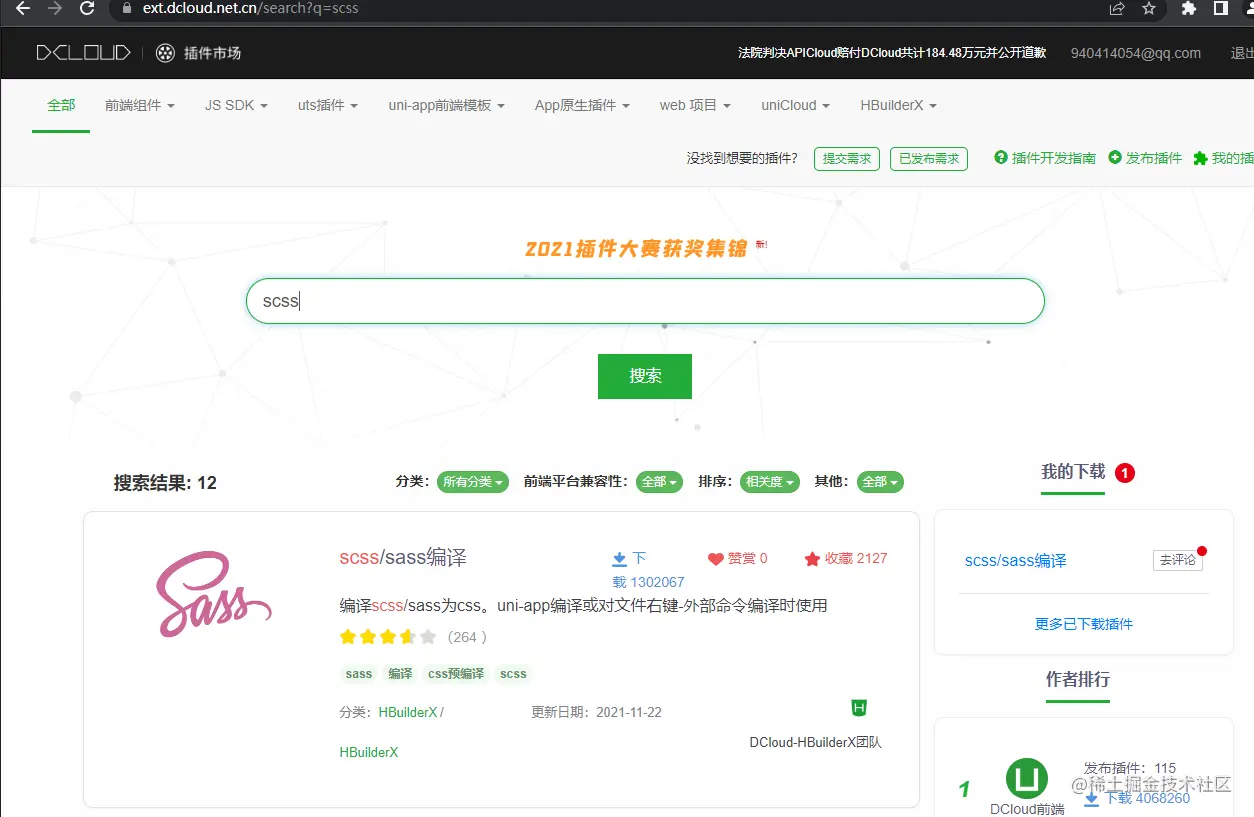Click the 赞赏 heart icon
This screenshot has width=1254, height=817.
(x=715, y=559)
